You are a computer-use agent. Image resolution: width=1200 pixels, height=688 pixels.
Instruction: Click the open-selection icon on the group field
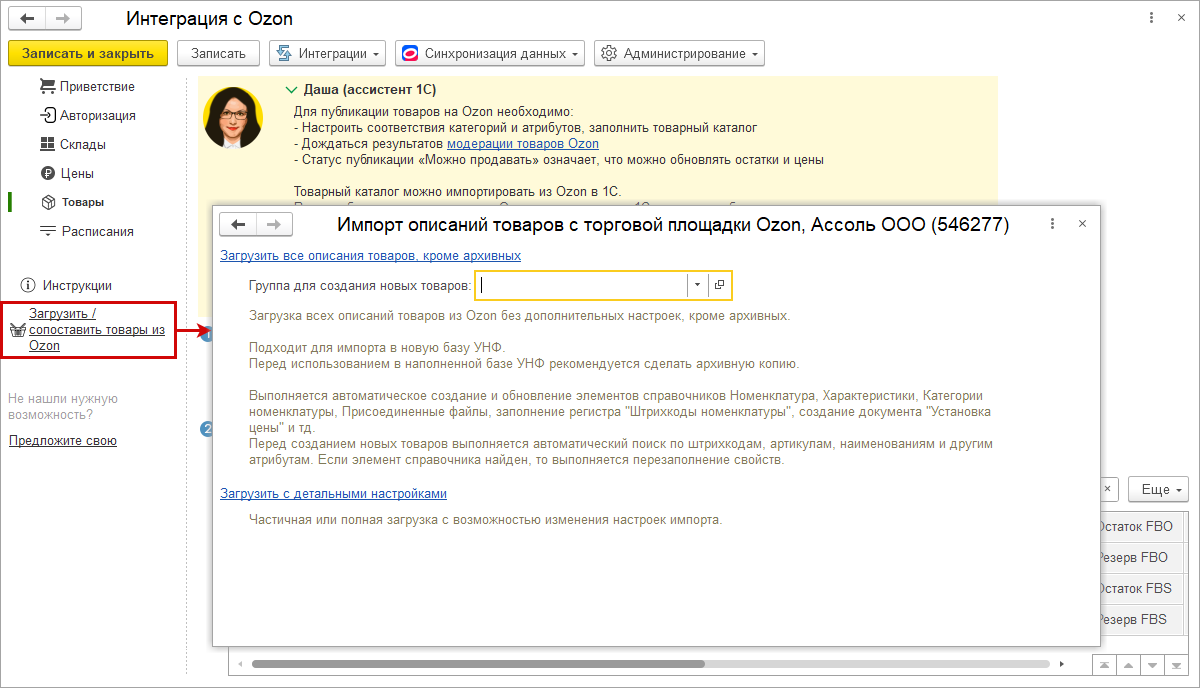tap(720, 285)
